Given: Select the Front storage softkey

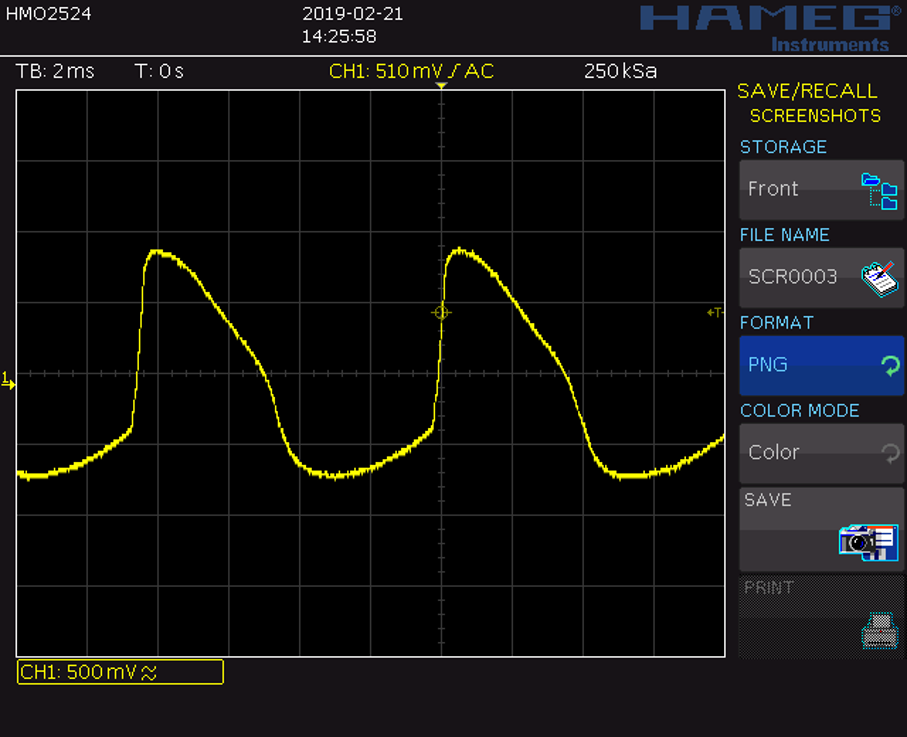Looking at the screenshot, I should (821, 190).
